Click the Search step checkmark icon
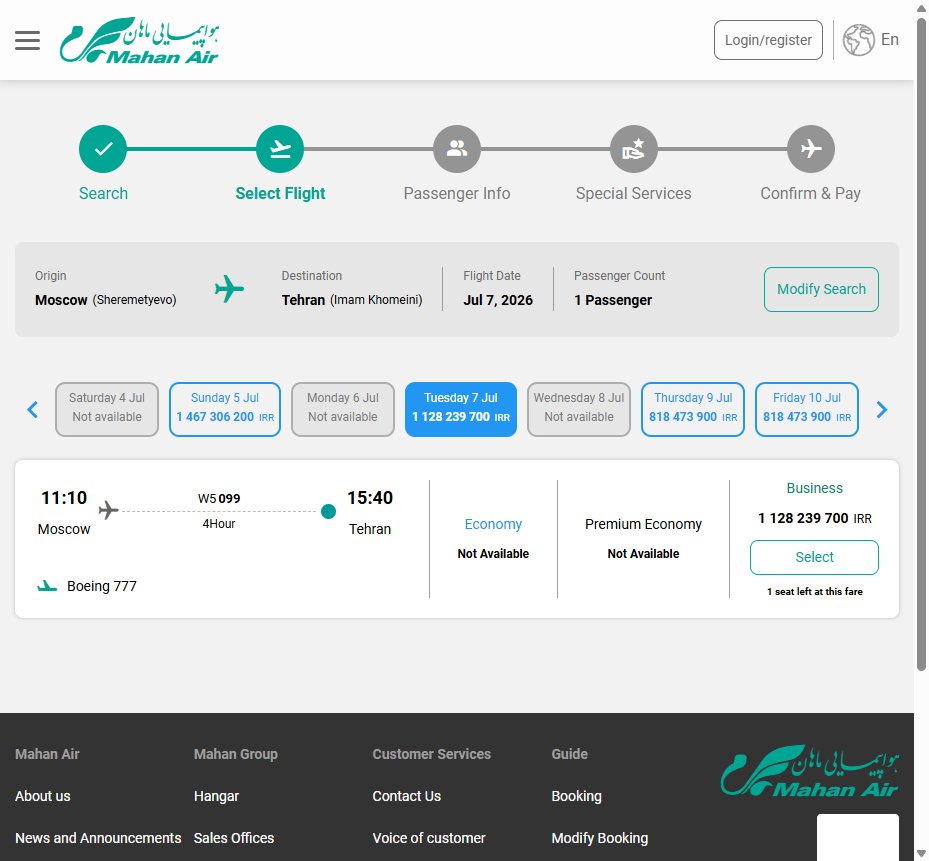This screenshot has height=861, width=929. 103,149
